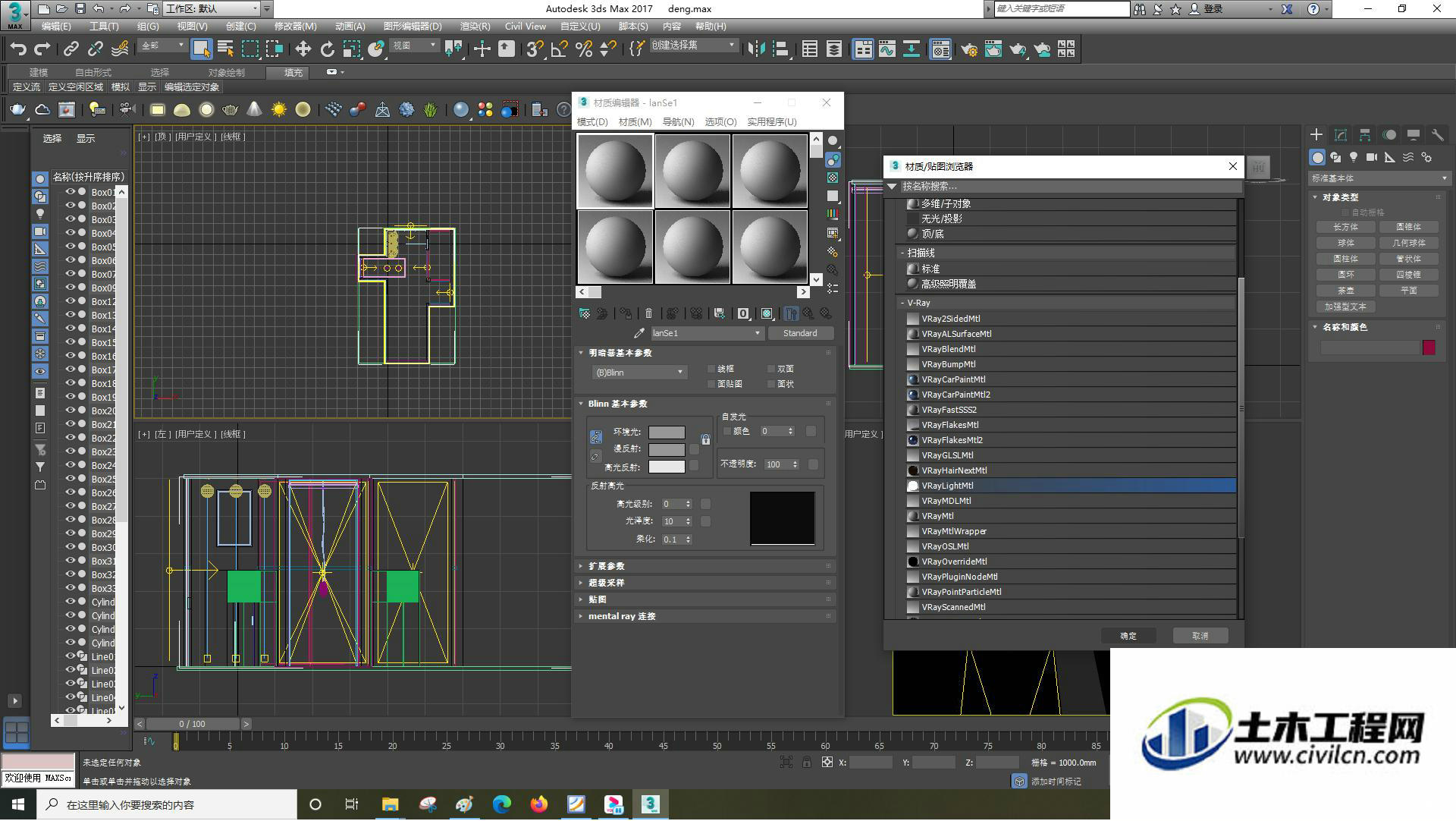Viewport: 1456px width, 821px height.
Task: Activate the Select and Move tool
Action: [x=303, y=49]
